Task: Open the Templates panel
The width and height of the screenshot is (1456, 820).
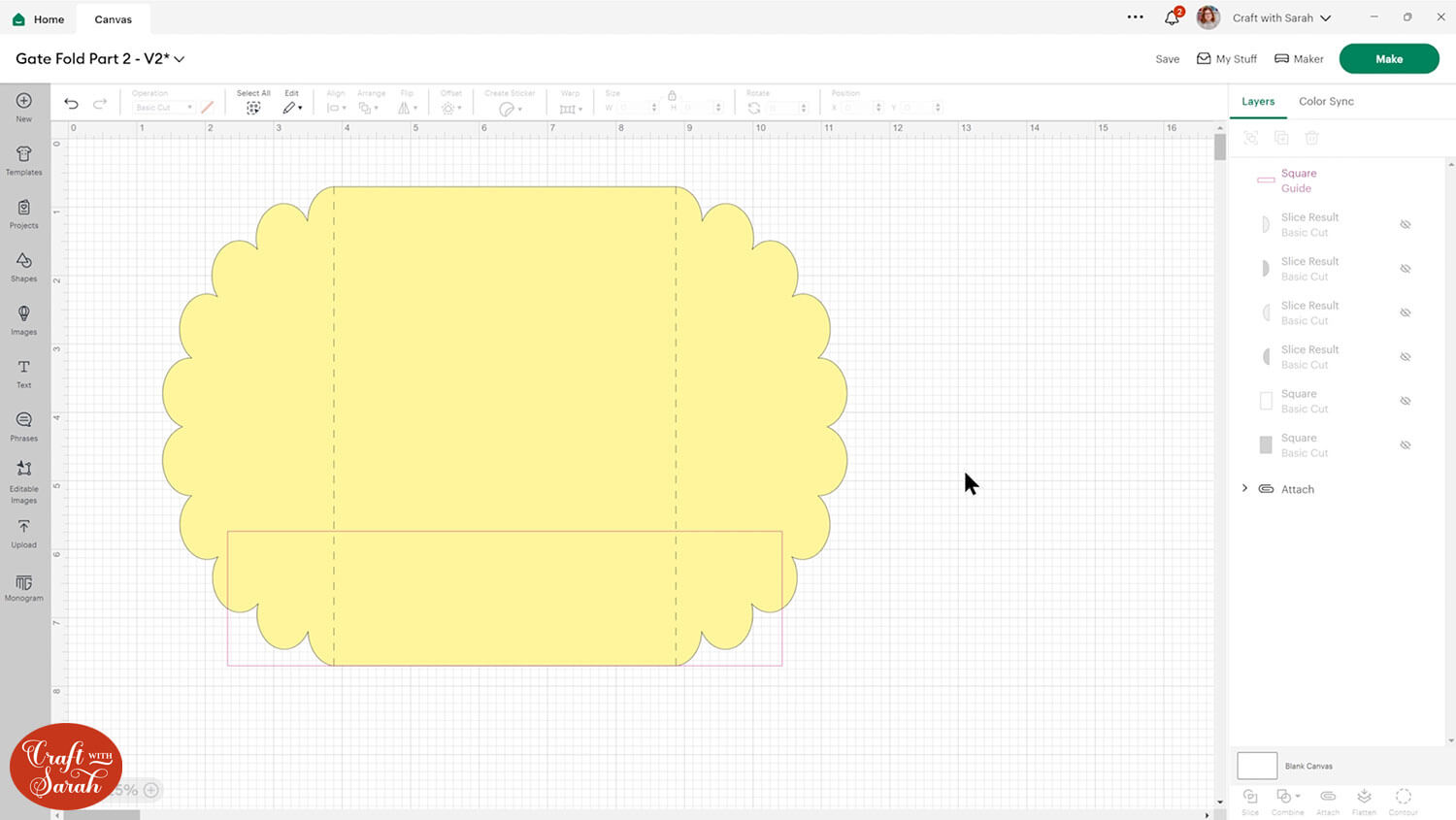Action: [24, 160]
